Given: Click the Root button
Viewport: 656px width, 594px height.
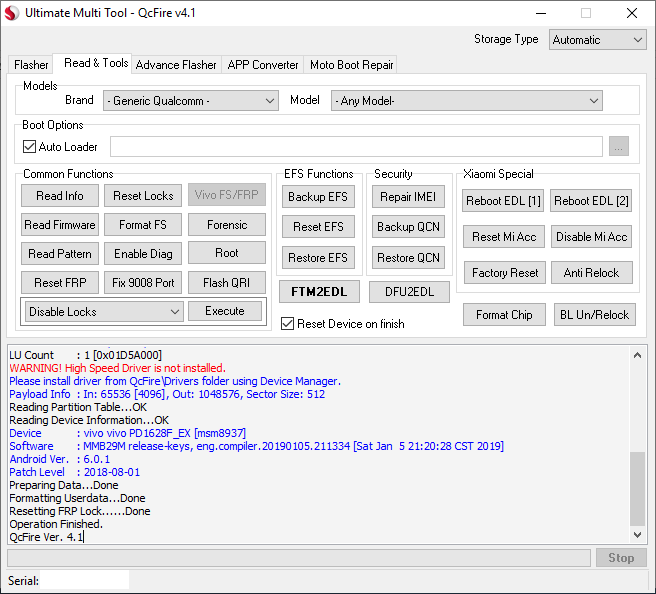Looking at the screenshot, I should (x=227, y=253).
